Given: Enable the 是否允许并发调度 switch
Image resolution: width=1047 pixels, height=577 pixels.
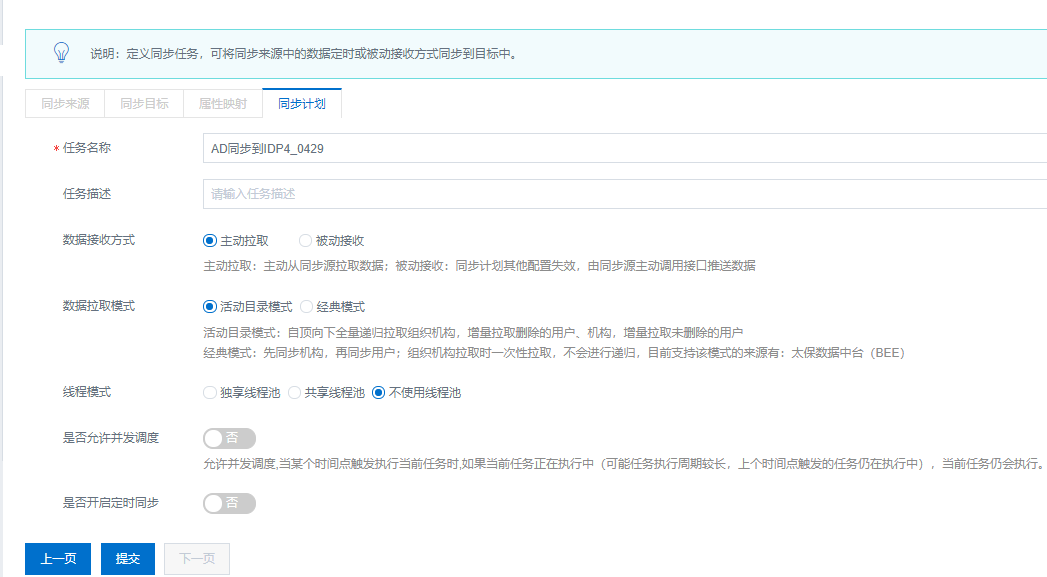Looking at the screenshot, I should click(x=229, y=438).
